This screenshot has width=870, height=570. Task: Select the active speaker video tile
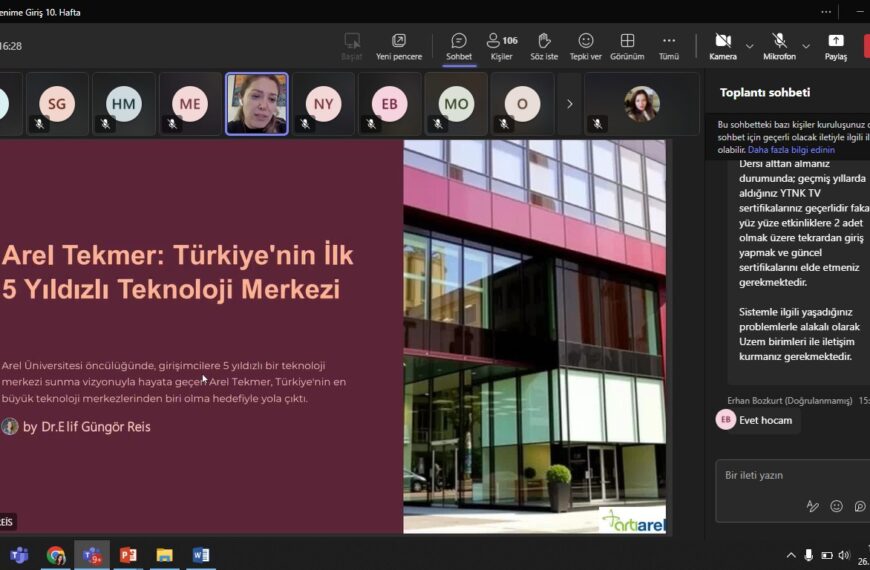(x=257, y=104)
